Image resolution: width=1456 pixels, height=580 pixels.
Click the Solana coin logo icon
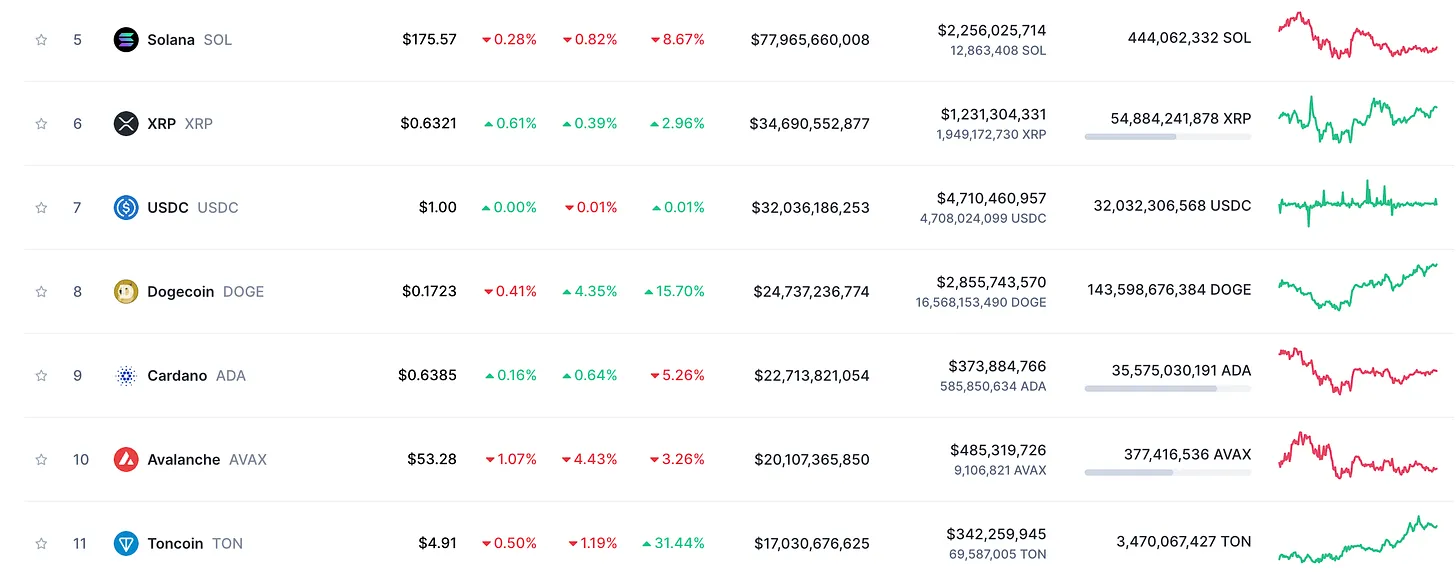coord(126,40)
